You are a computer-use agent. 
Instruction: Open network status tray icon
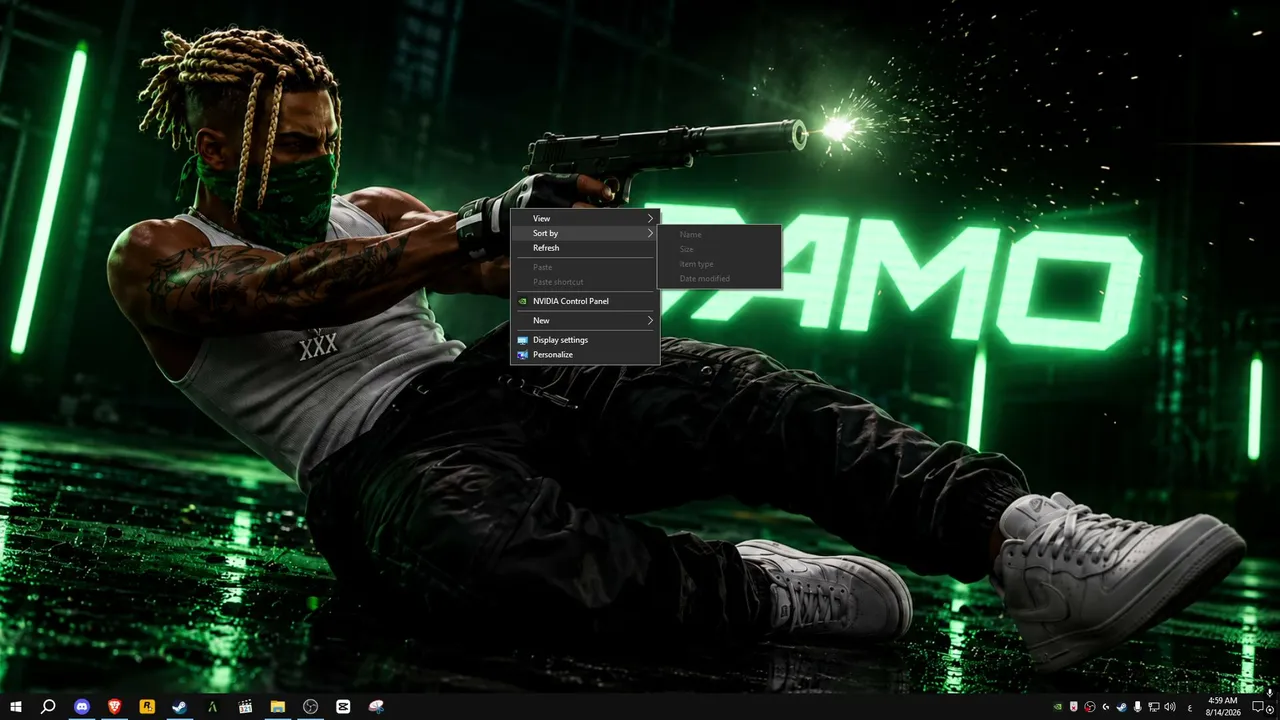pos(1154,707)
